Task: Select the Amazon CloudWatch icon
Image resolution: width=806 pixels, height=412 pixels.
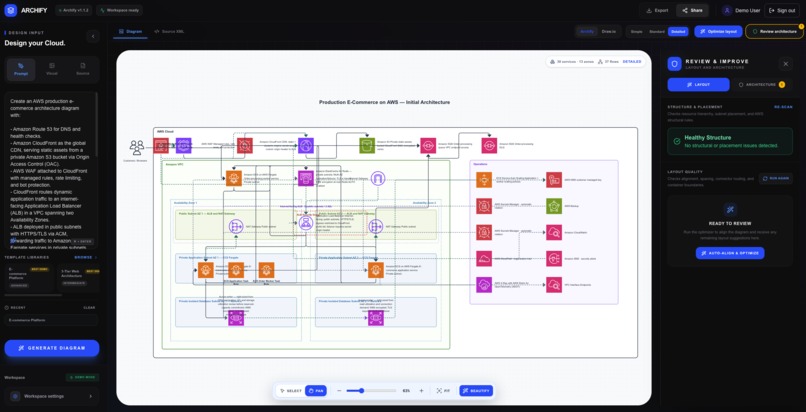Action: (x=554, y=232)
